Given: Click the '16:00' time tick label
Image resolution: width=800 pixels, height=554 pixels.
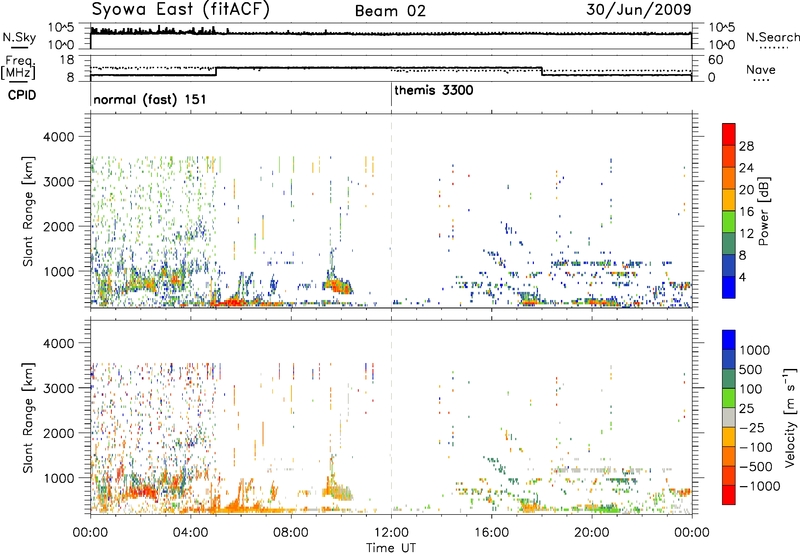Looking at the screenshot, I should pyautogui.click(x=491, y=533).
